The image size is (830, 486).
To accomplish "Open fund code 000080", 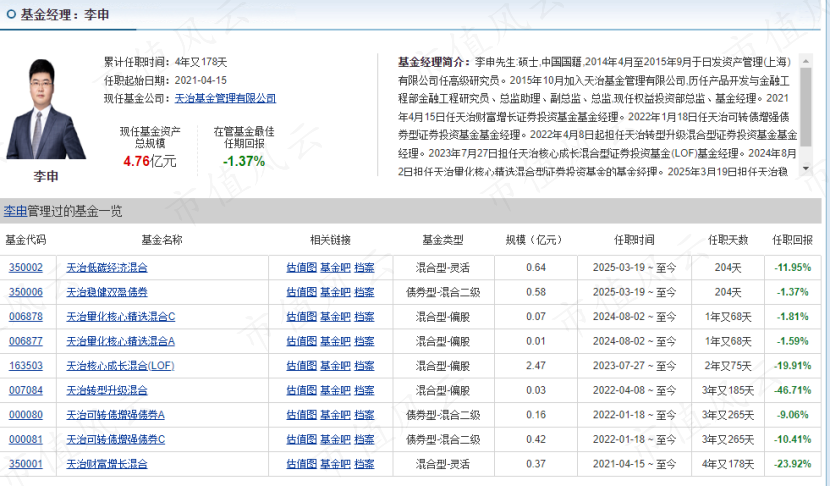I will tap(26, 415).
